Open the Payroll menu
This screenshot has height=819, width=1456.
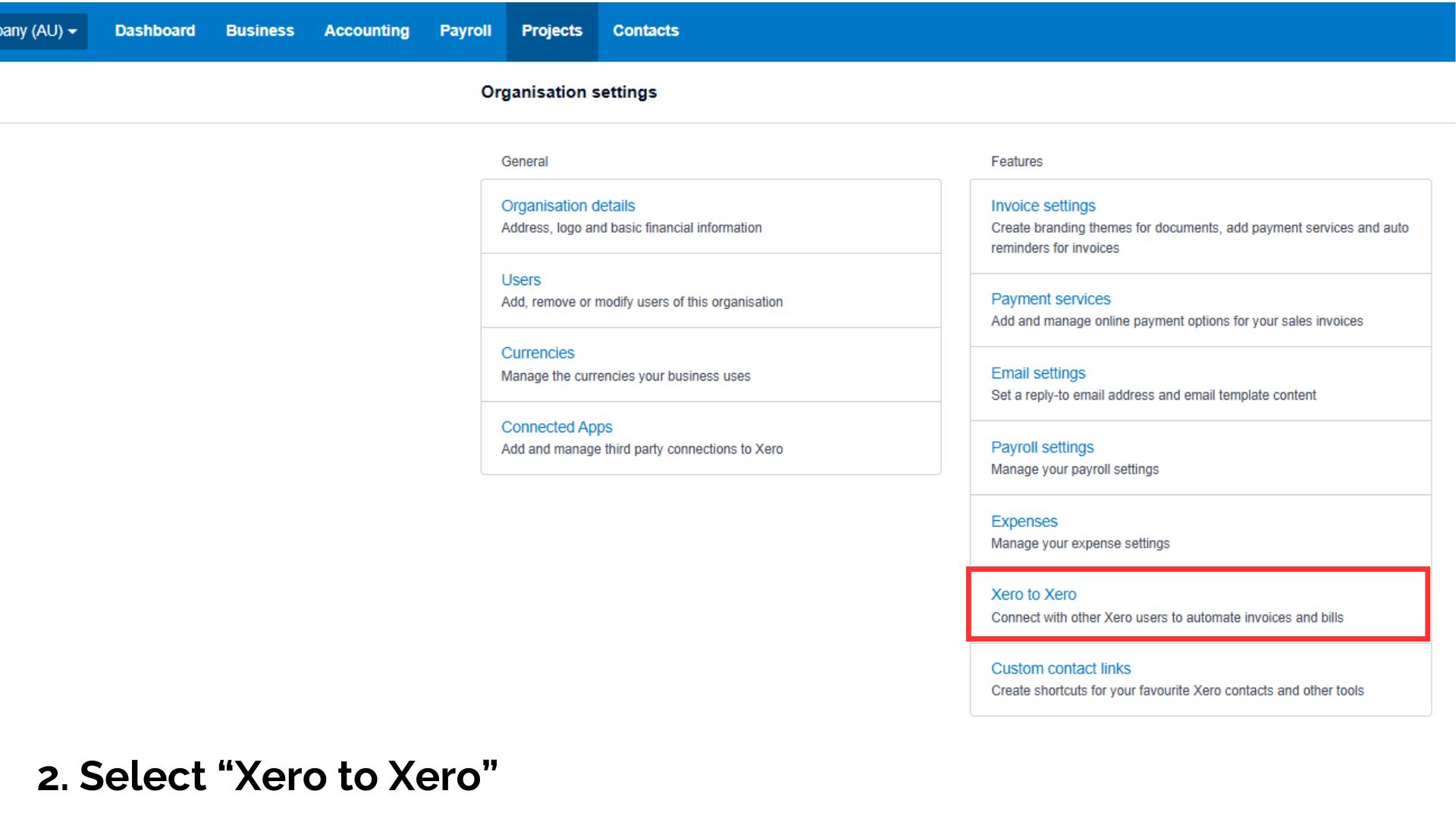[x=465, y=31]
